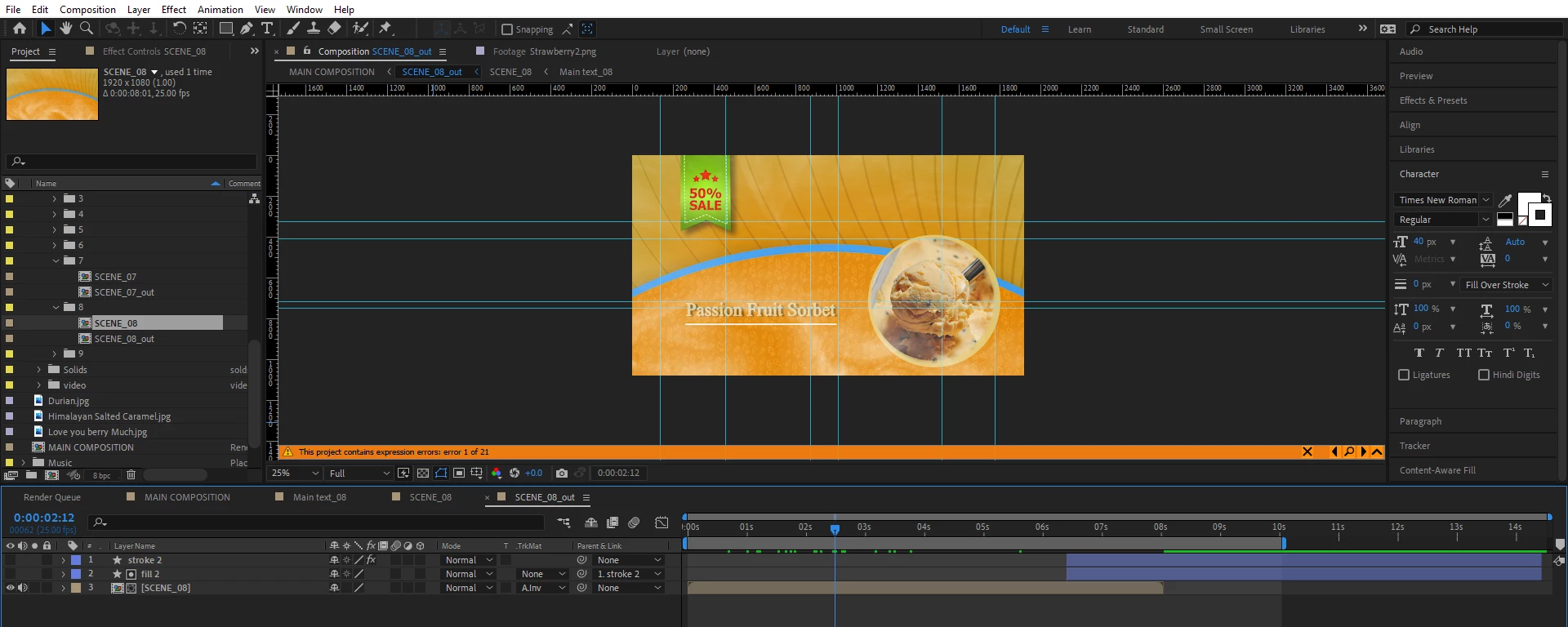
Task: Select the Brush tool
Action: 293,29
